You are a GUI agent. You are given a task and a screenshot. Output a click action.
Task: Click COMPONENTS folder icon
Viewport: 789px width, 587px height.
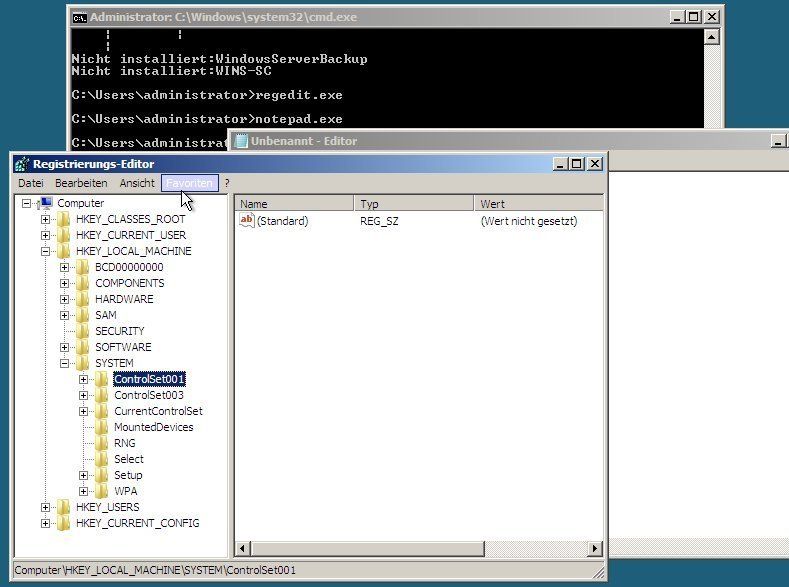point(83,283)
